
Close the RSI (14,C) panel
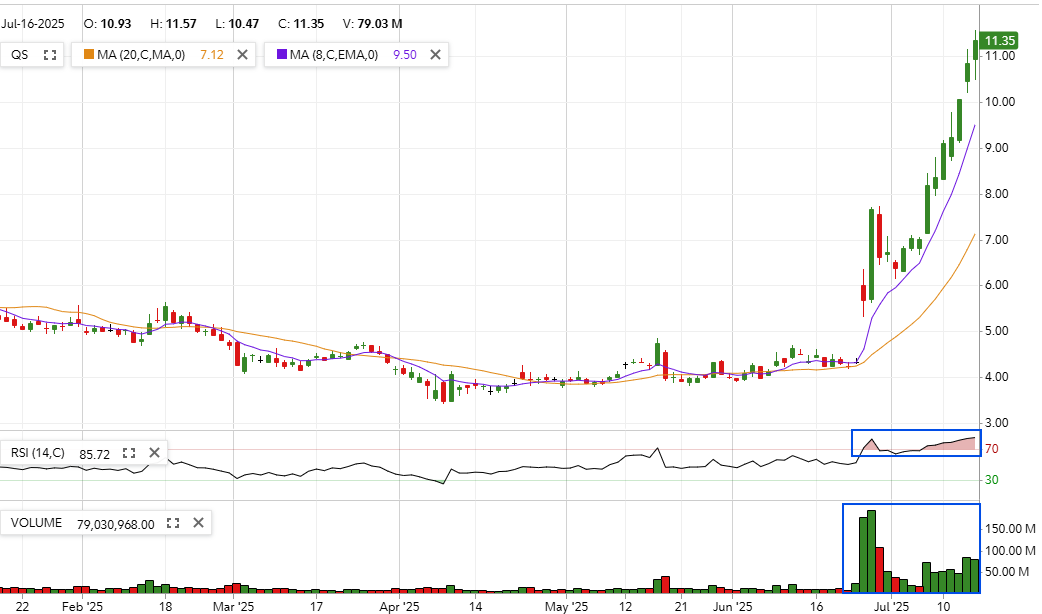(154, 453)
